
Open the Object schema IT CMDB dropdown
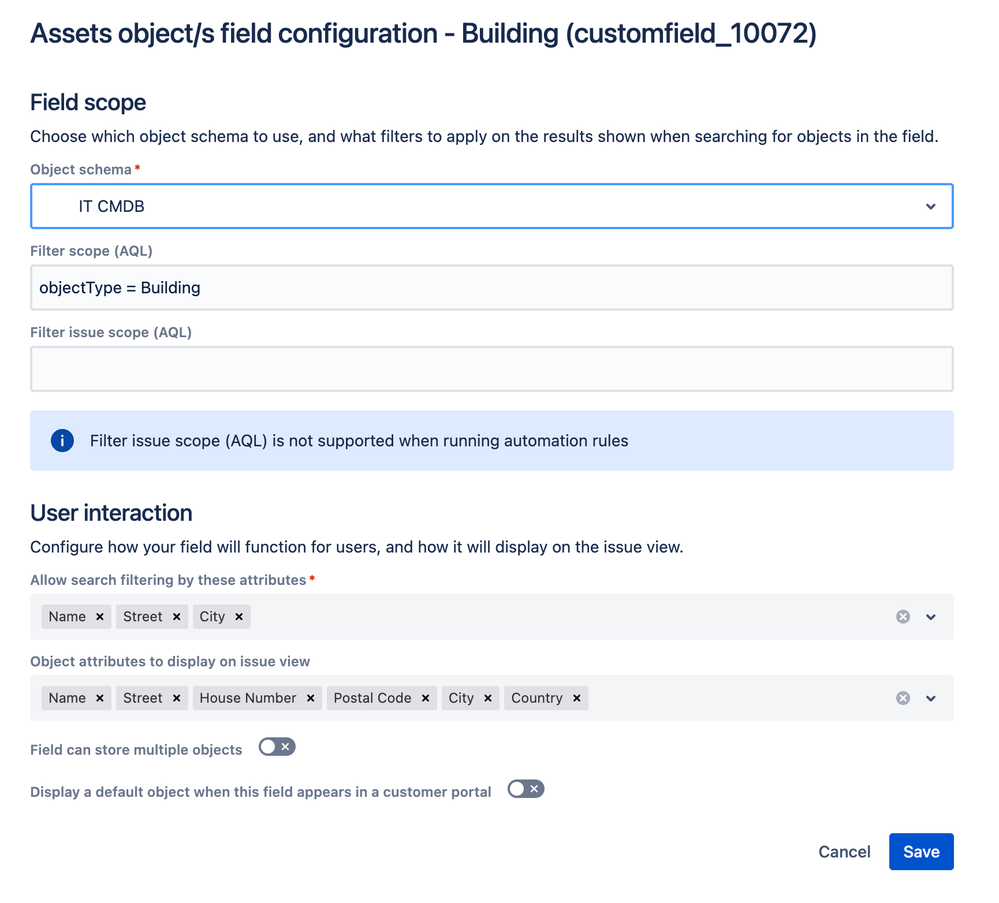tap(492, 206)
